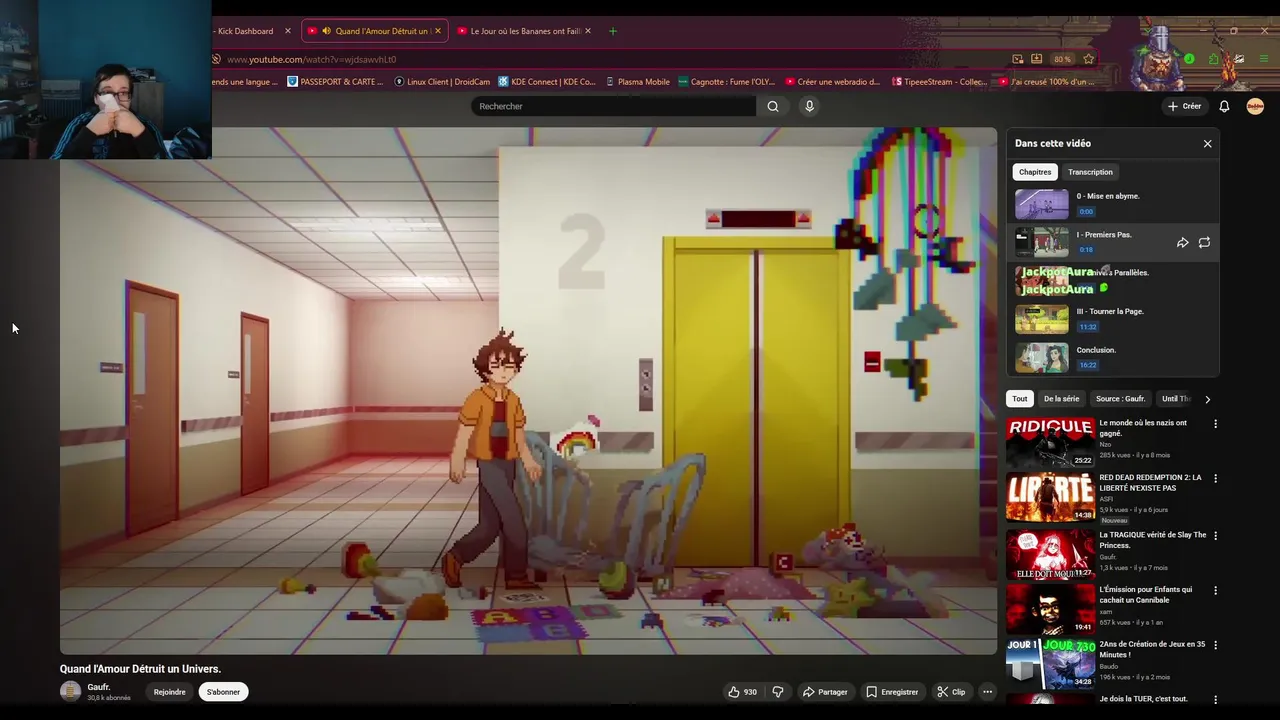Screen dimensions: 1280x720
Task: Click the 0:18 timestamp of Premiers Pas
Action: (1086, 249)
